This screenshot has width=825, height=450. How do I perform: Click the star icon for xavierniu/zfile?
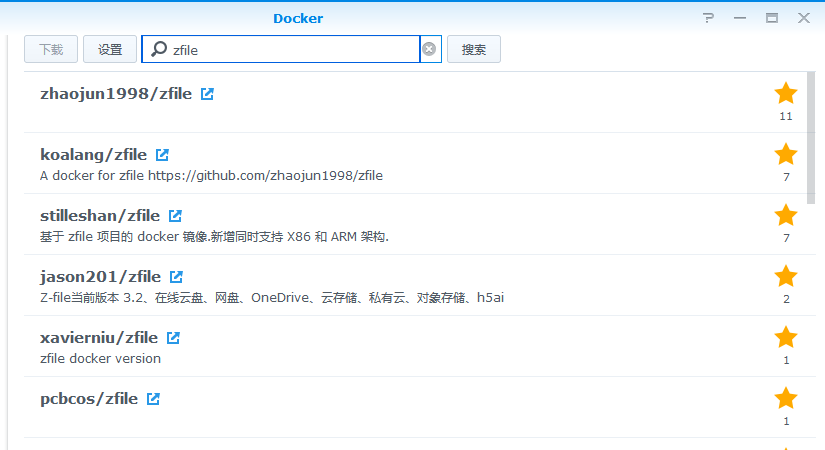click(786, 337)
